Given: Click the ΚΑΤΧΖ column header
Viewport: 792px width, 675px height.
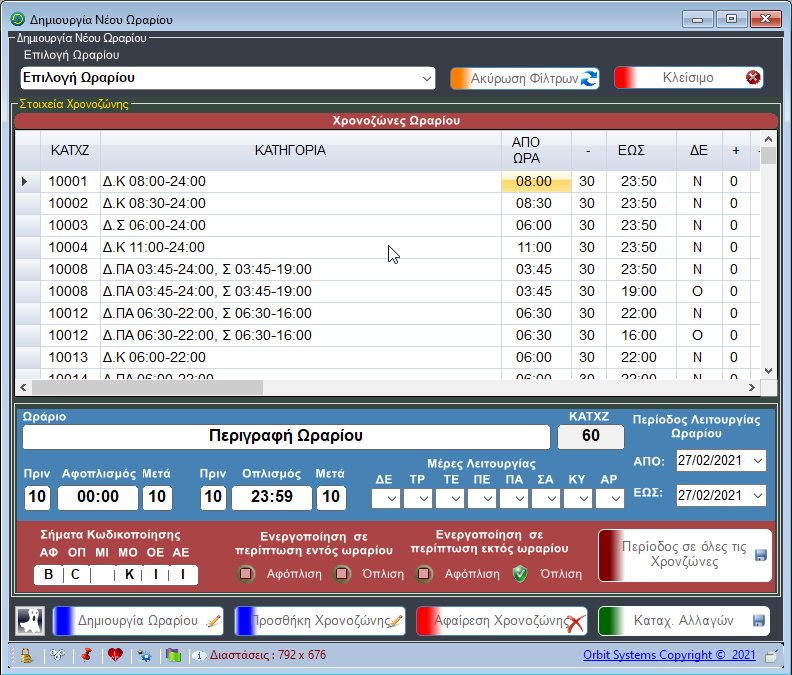Looking at the screenshot, I should click(70, 151).
